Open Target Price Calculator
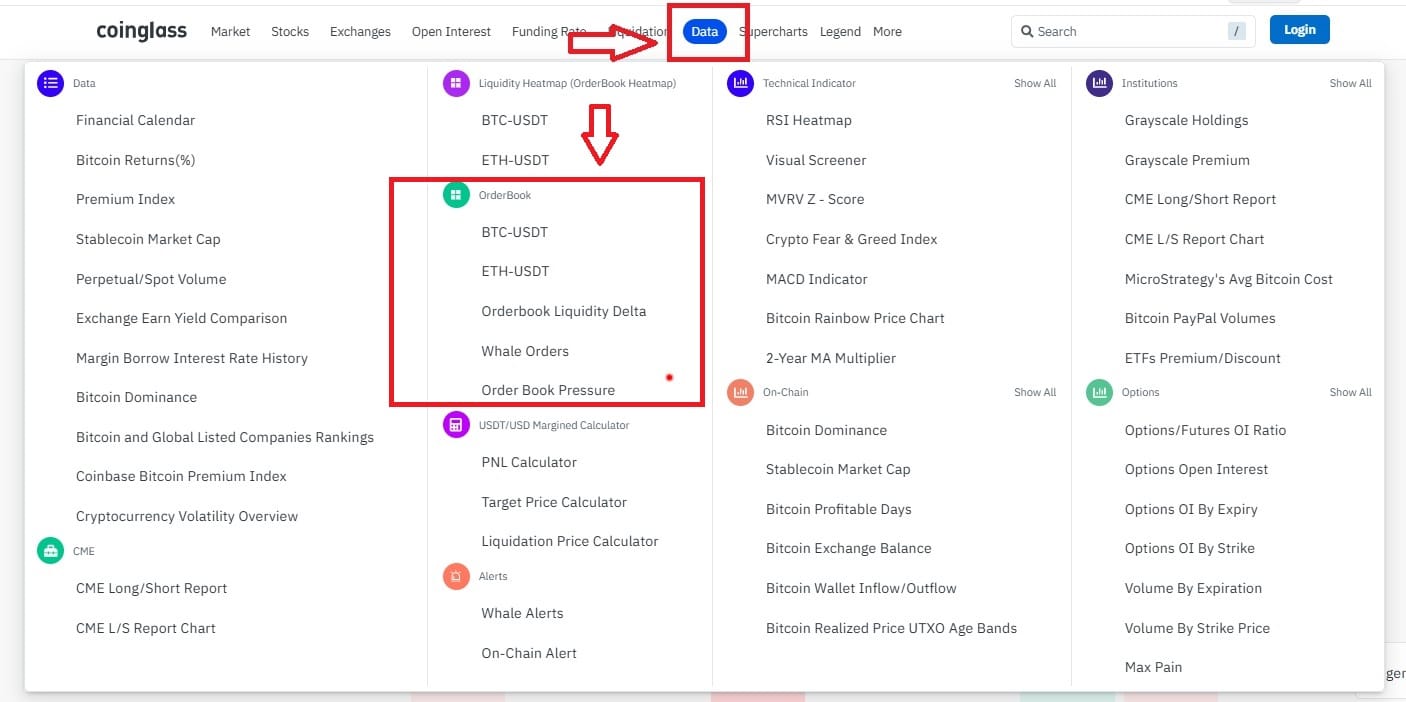Screen dimensions: 1406x702 click(x=554, y=502)
